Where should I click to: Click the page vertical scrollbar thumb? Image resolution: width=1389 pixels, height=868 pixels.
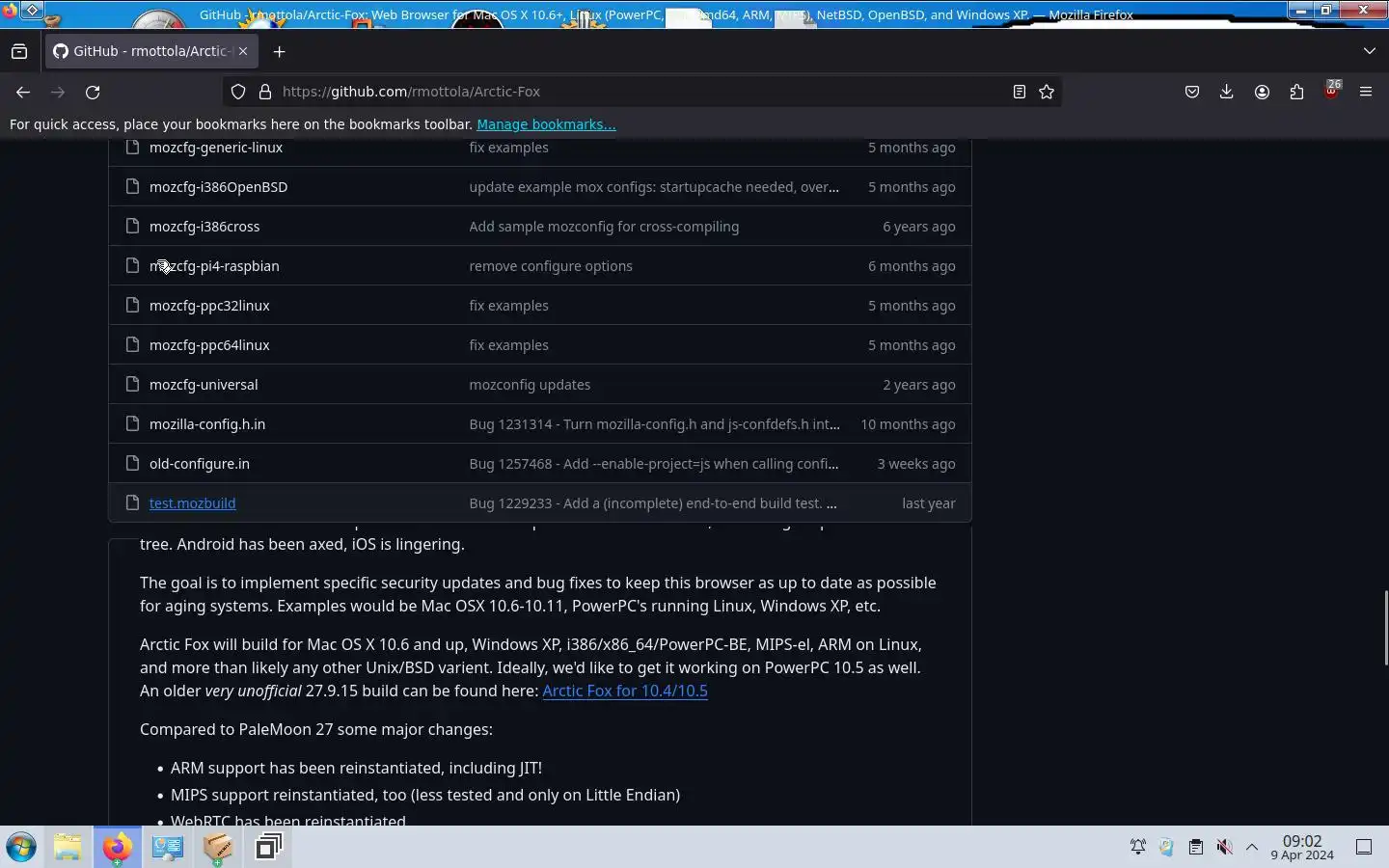coord(1385,628)
